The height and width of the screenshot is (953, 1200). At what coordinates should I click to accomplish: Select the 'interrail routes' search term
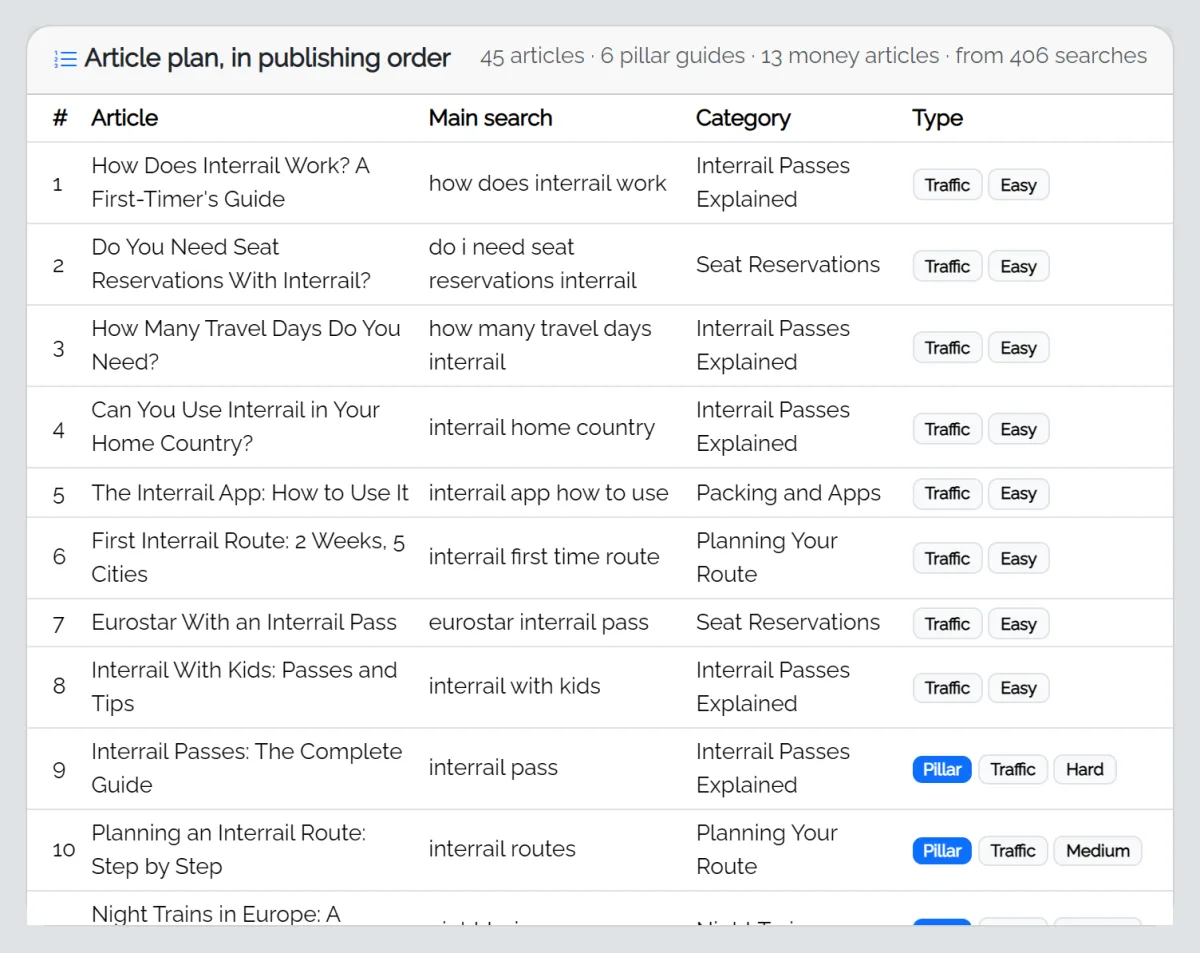tap(502, 849)
